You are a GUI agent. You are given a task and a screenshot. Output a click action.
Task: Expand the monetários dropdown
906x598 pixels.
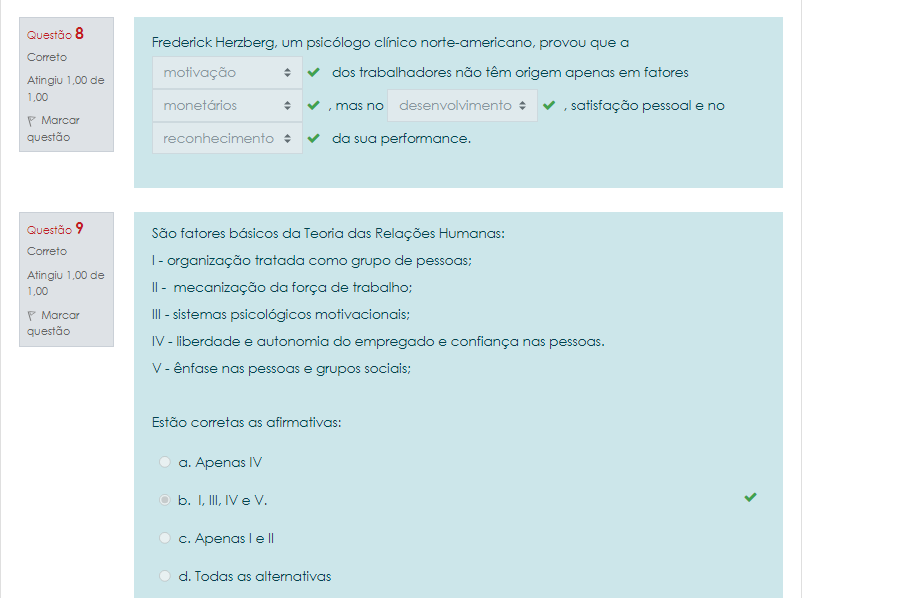coord(227,105)
